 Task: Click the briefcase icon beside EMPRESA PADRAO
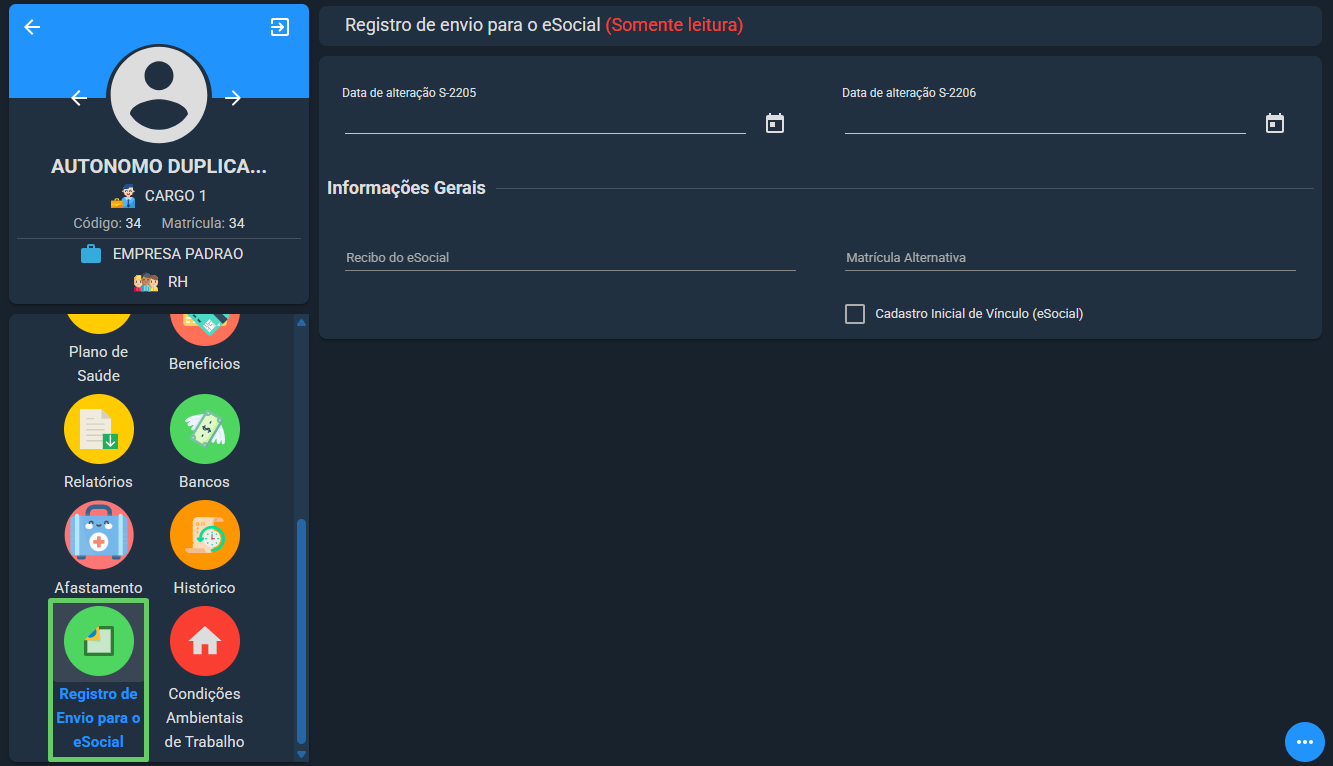tap(91, 254)
